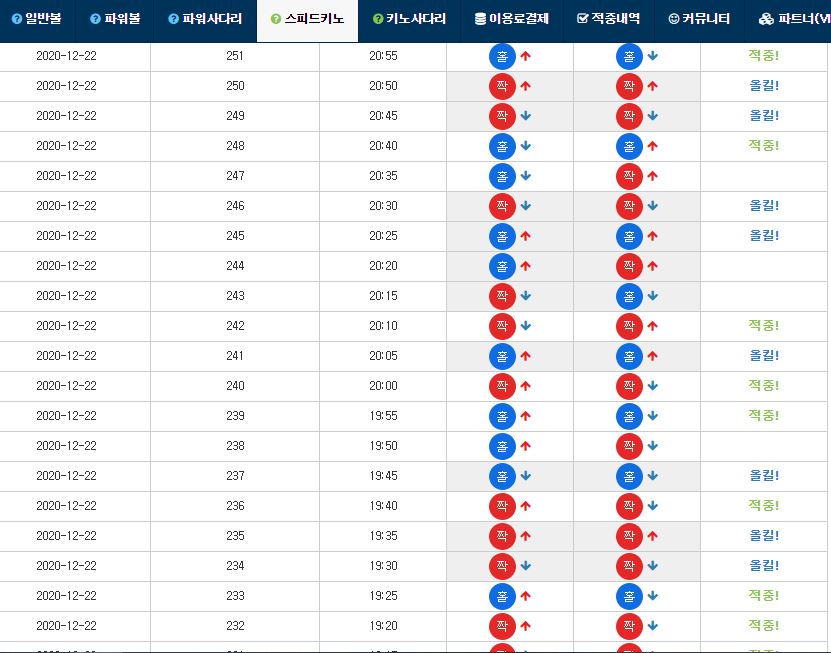Viewport: 831px width, 653px height.
Task: Click the 올킬! result in round 241 row
Action: click(764, 355)
